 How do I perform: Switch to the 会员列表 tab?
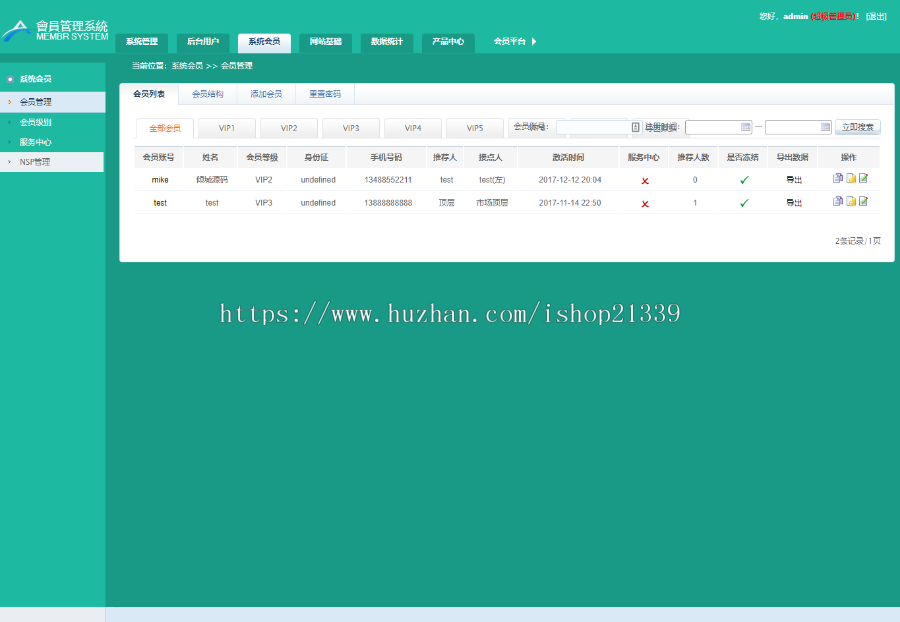point(149,94)
